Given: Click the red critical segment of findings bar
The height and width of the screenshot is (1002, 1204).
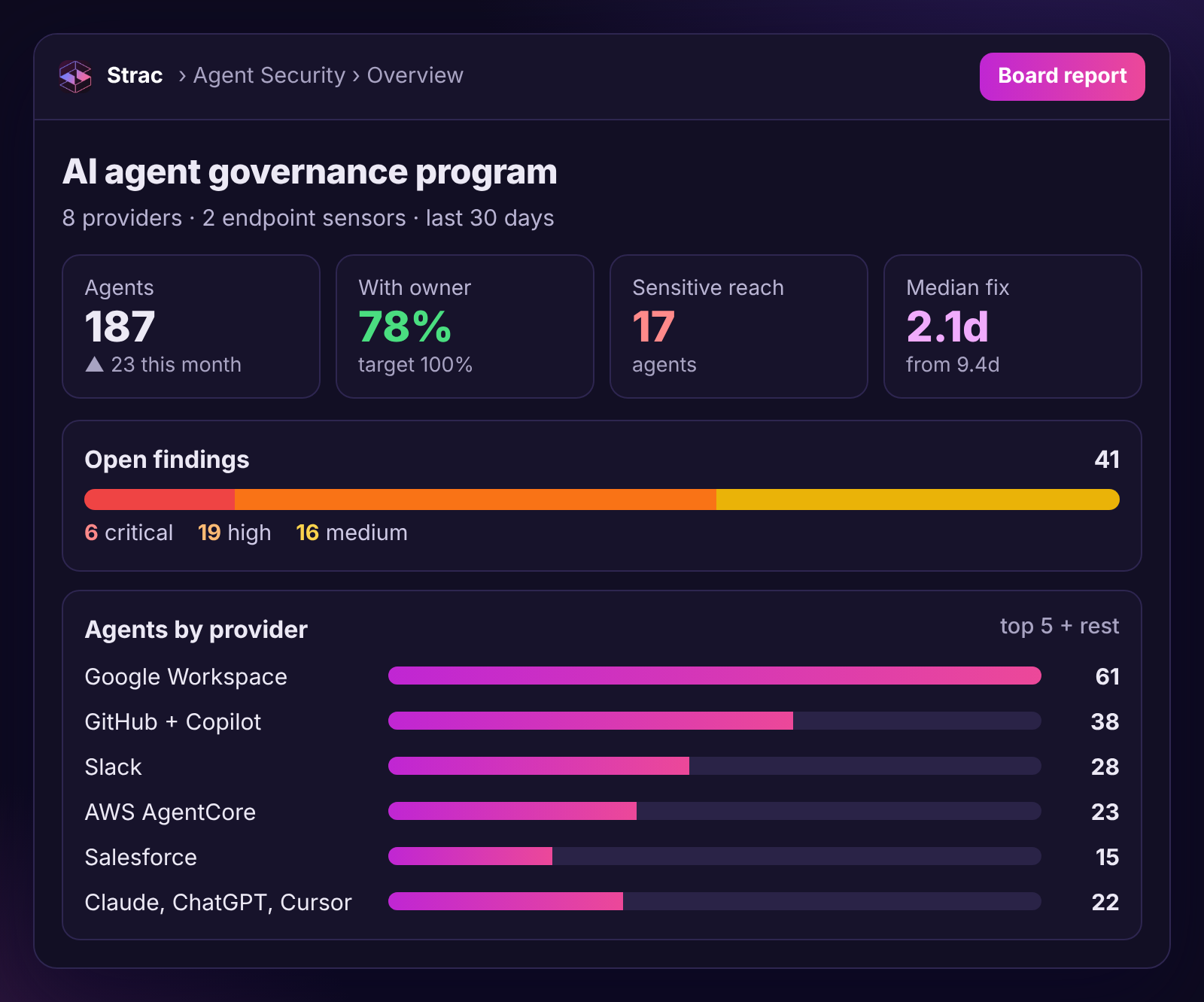Looking at the screenshot, I should 160,499.
